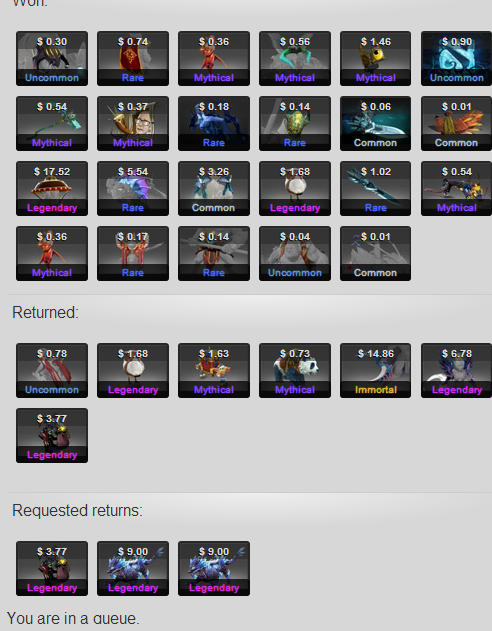Select the $3.77 Legendary requested return item

click(x=52, y=568)
